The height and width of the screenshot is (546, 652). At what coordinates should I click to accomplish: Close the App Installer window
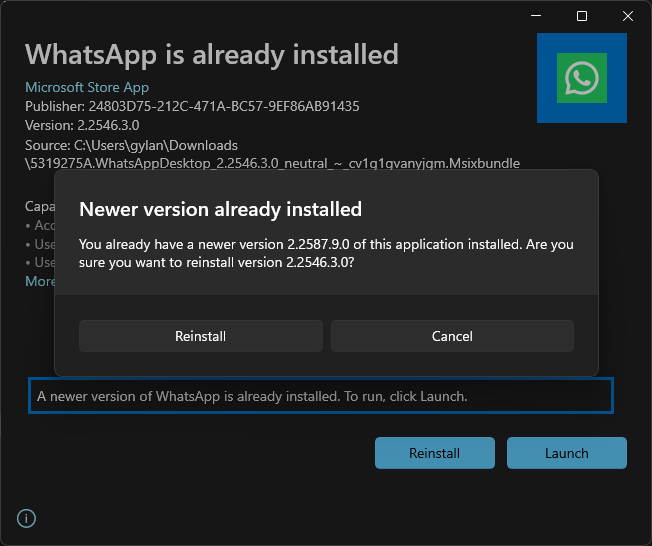point(627,16)
